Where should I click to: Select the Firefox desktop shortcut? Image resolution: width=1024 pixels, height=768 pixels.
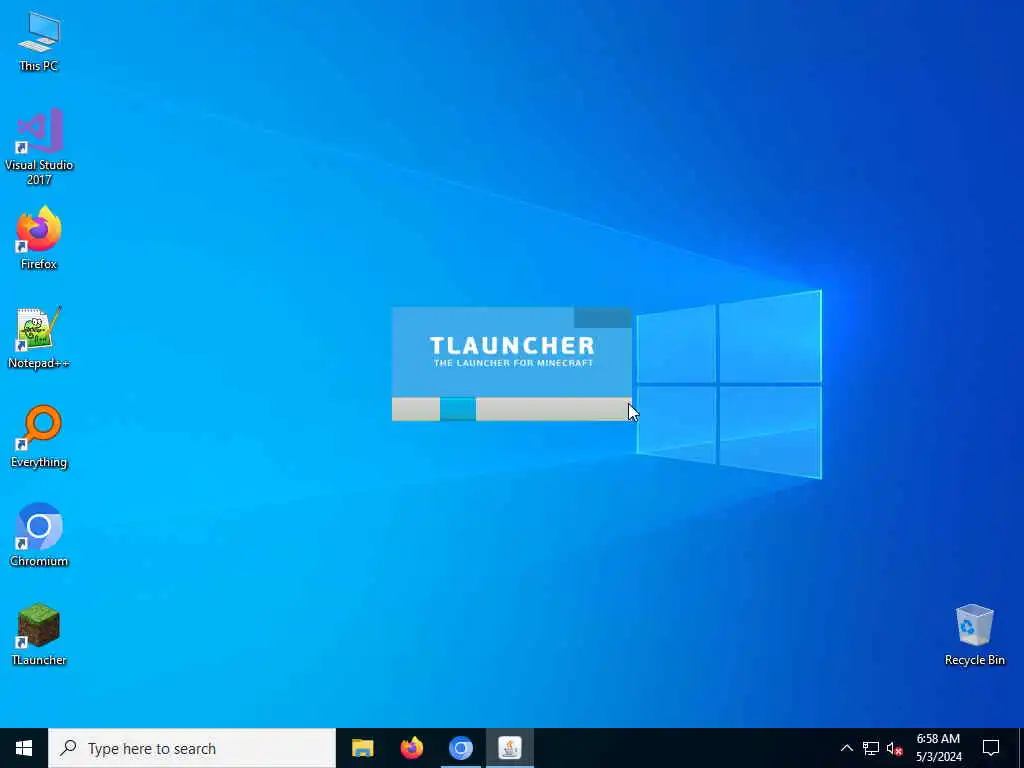39,238
